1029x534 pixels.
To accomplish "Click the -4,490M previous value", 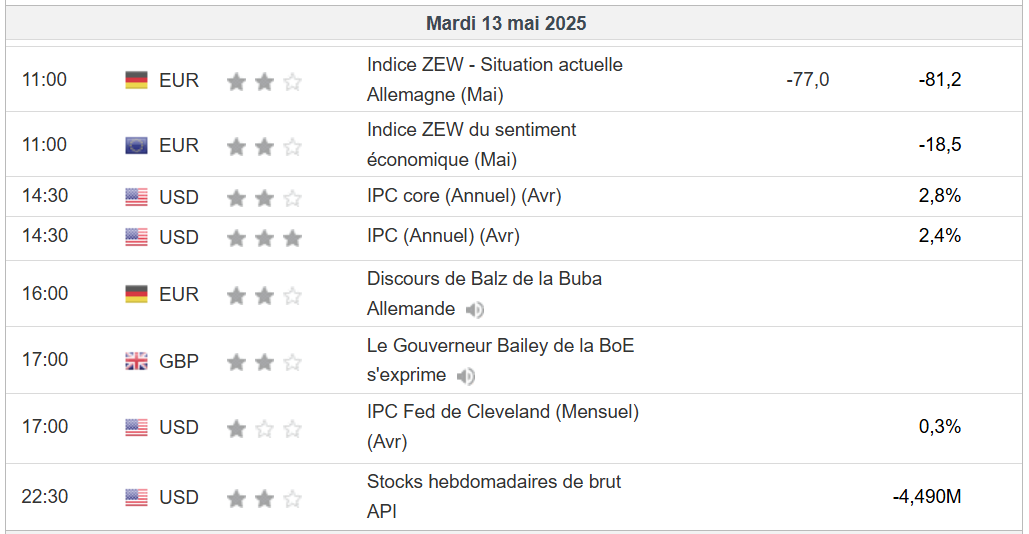I will (x=926, y=496).
